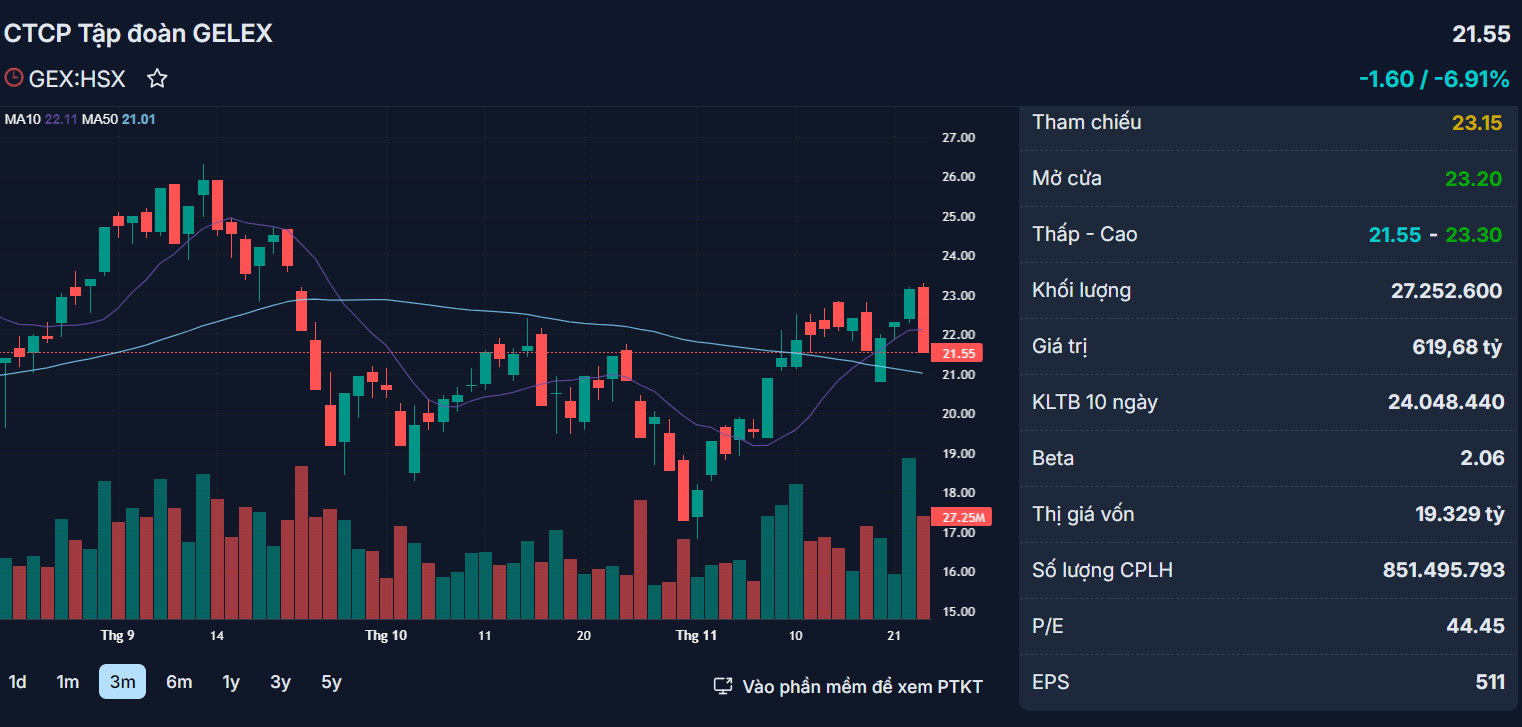Image resolution: width=1522 pixels, height=727 pixels.
Task: Click the monitor icon near Vào phần mềm
Action: pos(723,686)
